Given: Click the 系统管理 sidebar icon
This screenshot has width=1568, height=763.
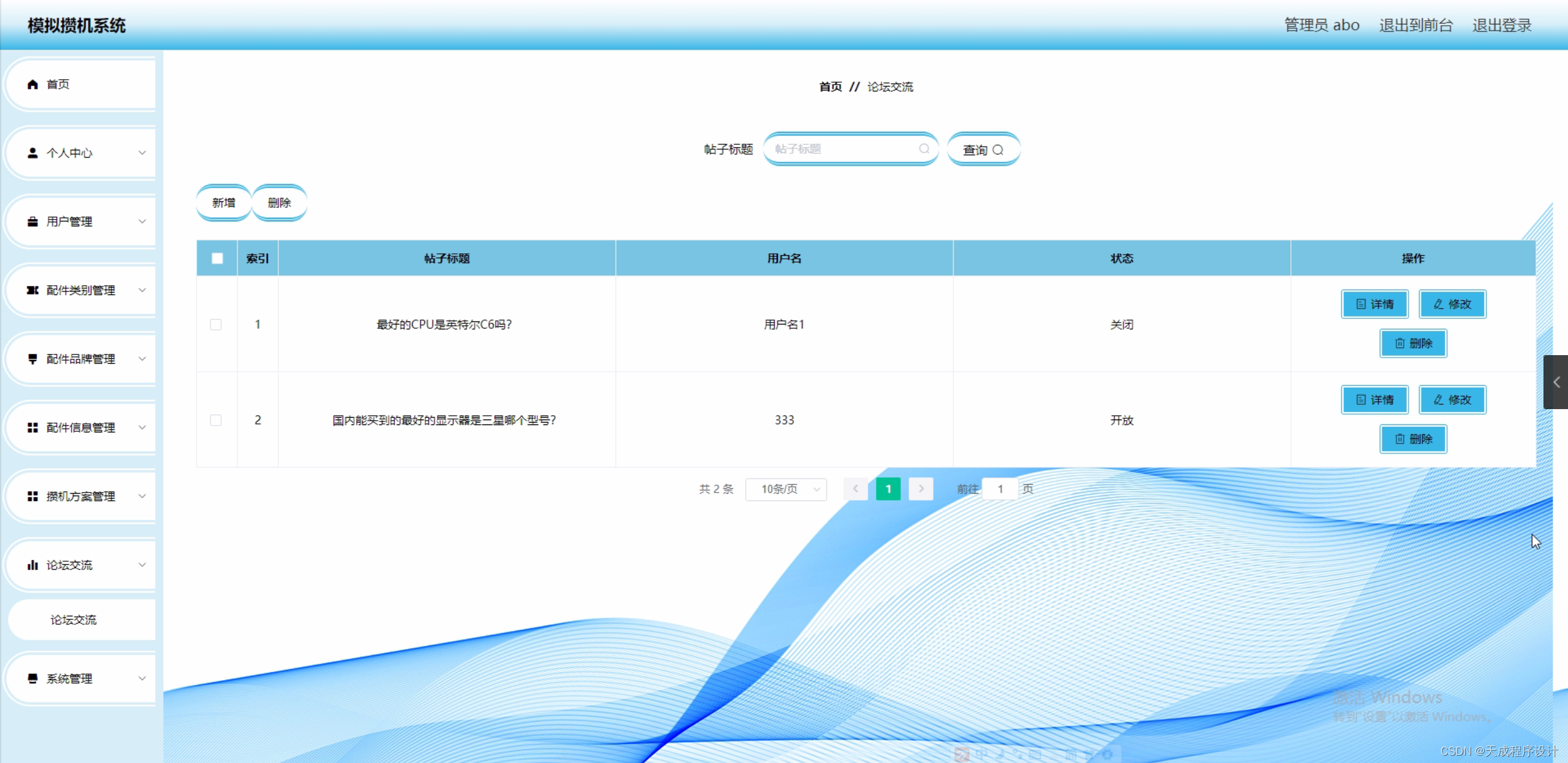Looking at the screenshot, I should 32,679.
